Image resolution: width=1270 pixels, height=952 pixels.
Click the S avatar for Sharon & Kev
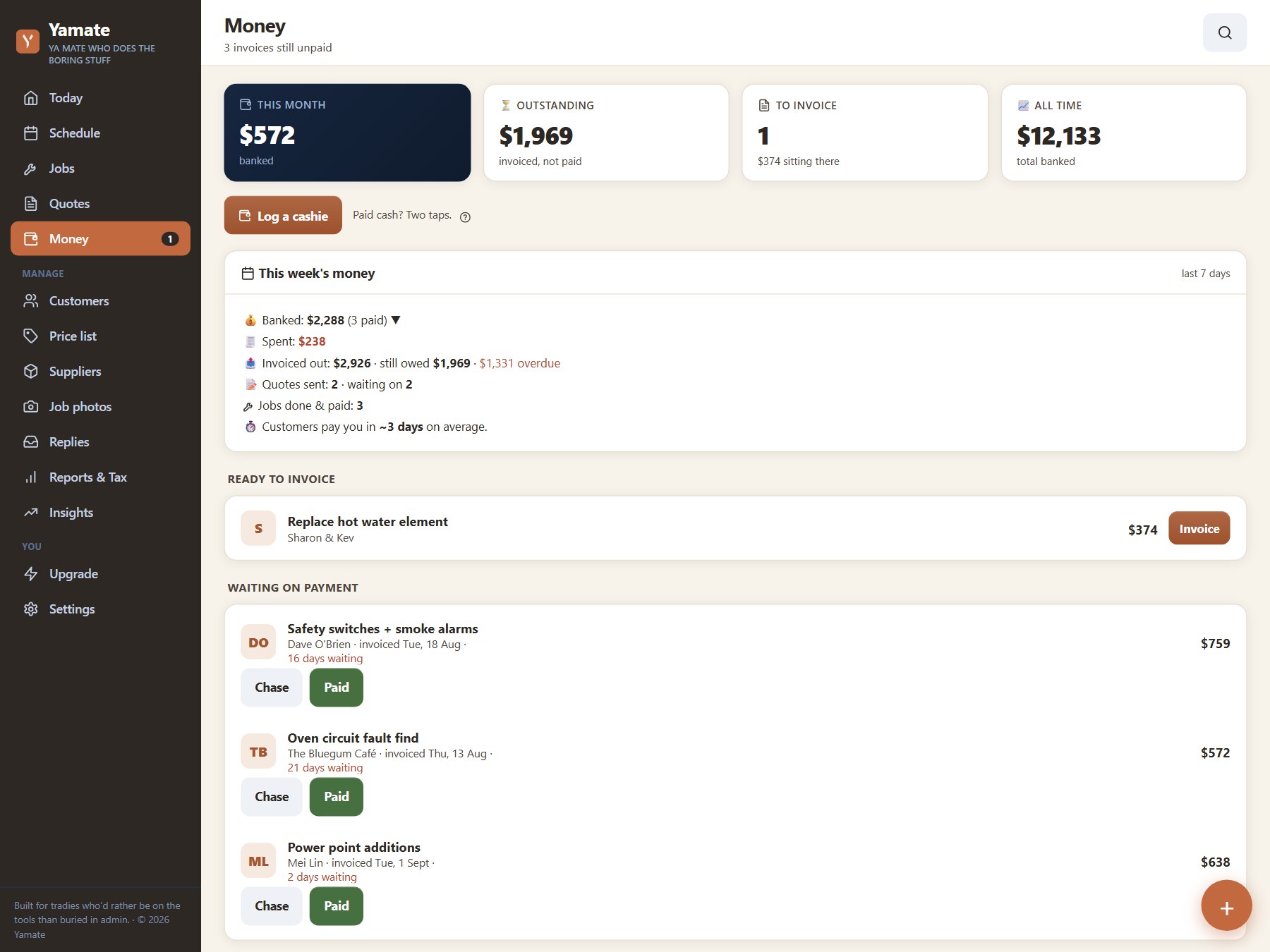258,528
